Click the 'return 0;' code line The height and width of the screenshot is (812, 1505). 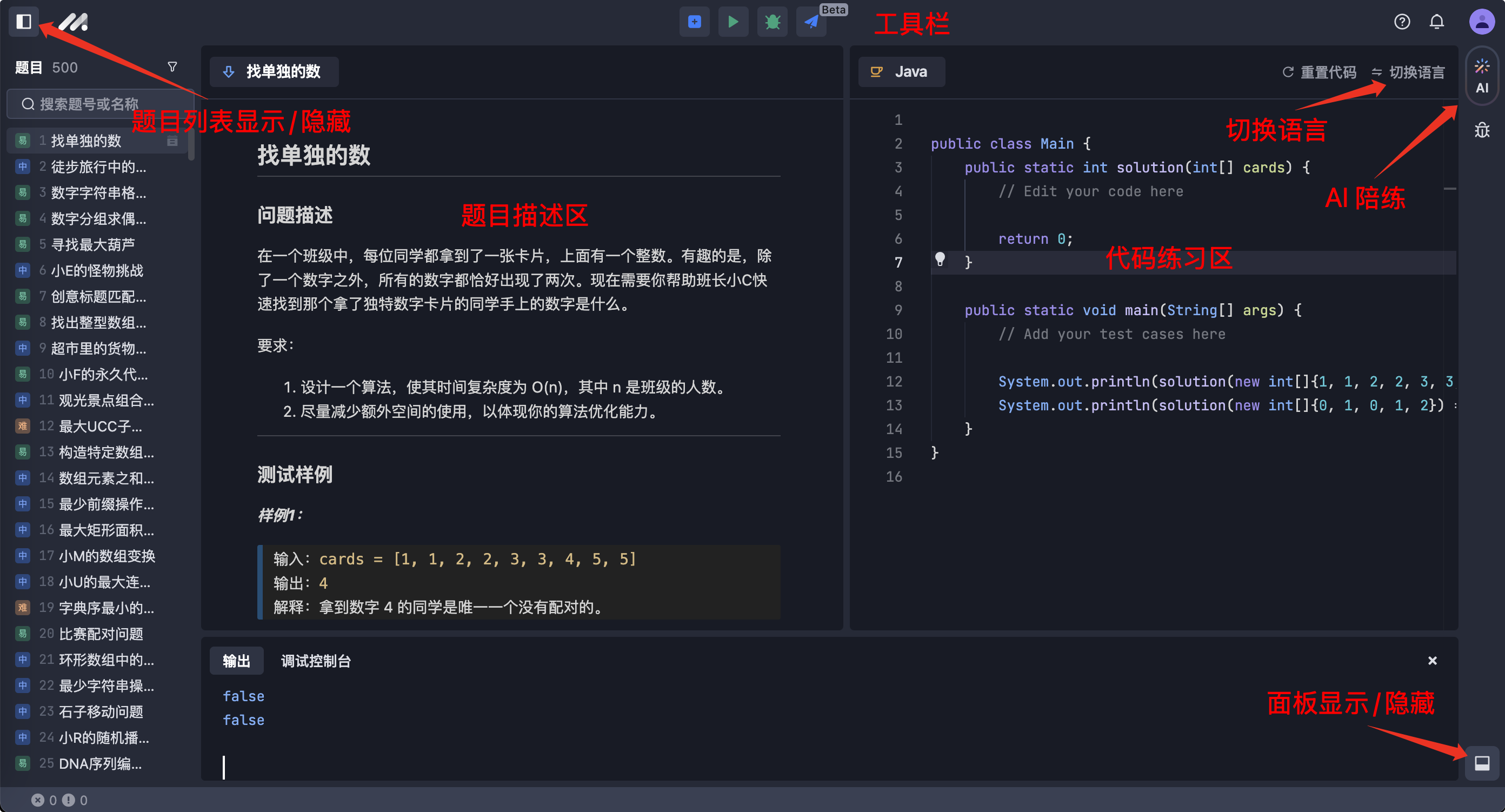1035,239
